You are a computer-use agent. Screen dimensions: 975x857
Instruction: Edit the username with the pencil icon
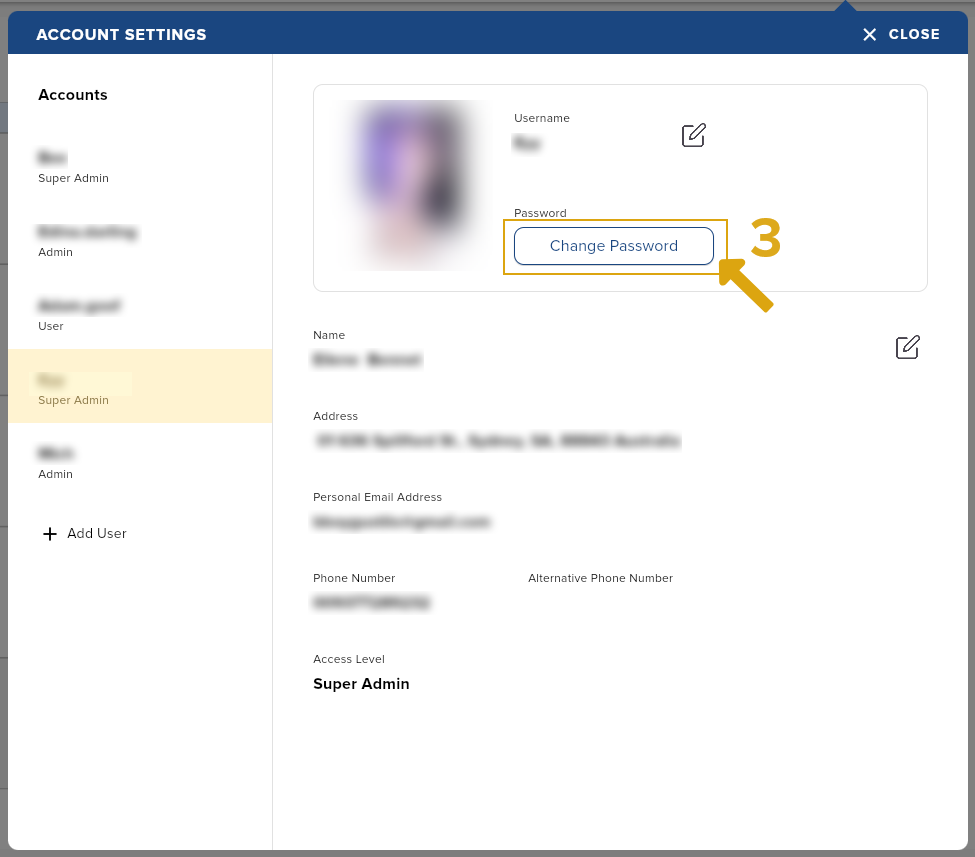click(693, 135)
